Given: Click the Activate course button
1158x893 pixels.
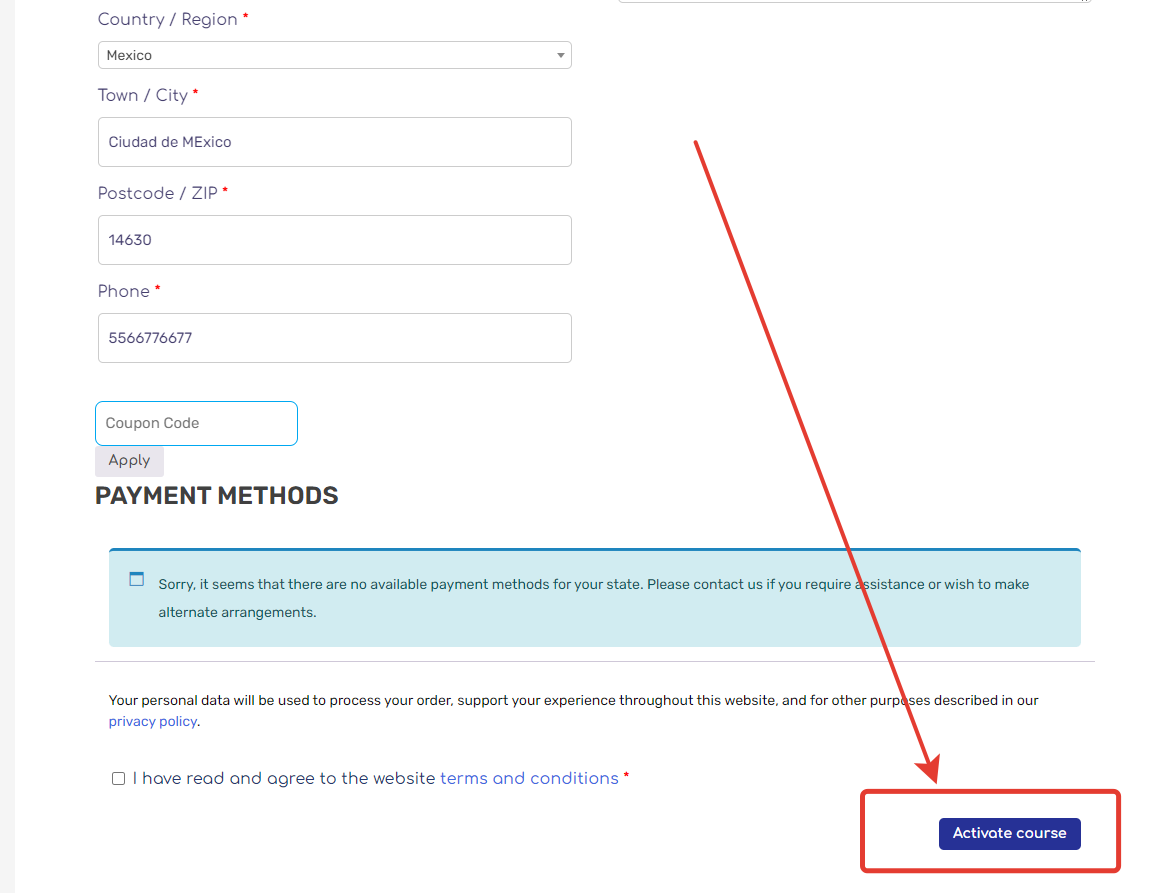Looking at the screenshot, I should tap(1009, 833).
